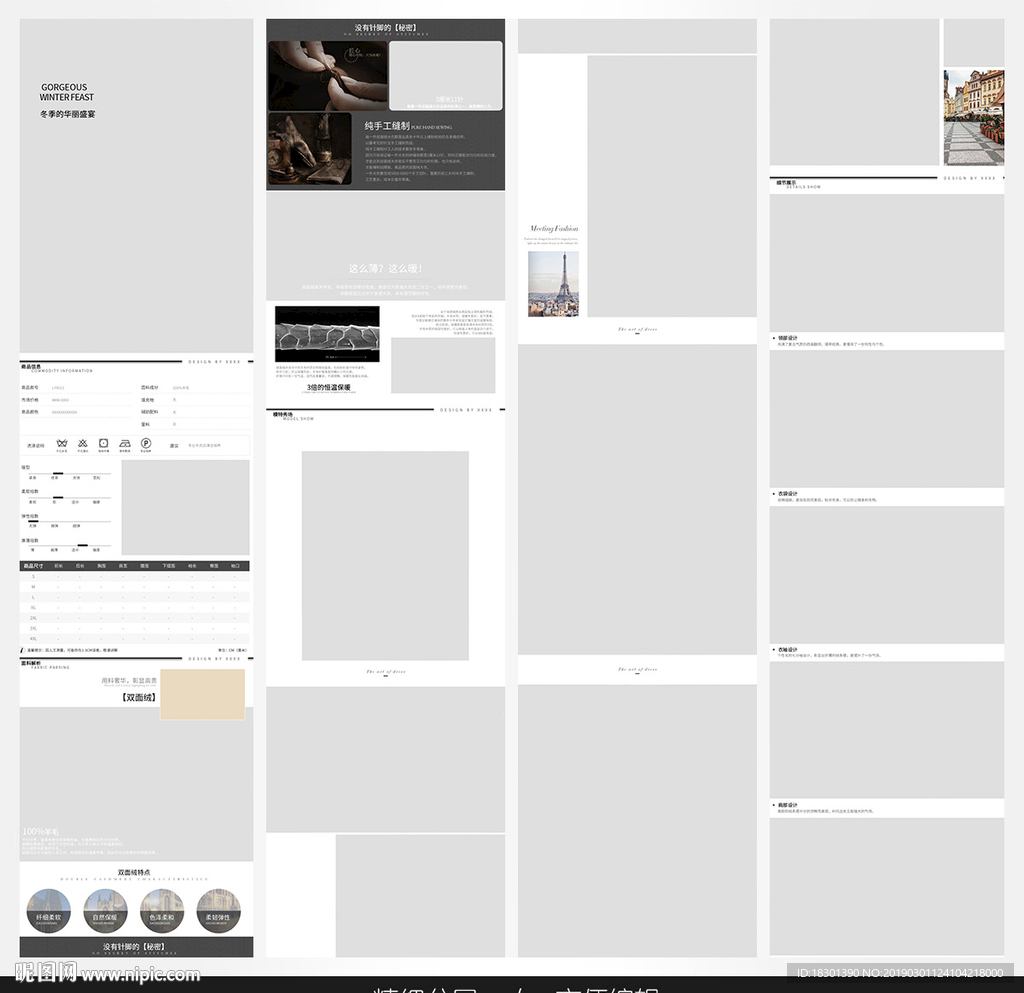Click the vintage sewing tools photo
1024x993 pixels.
tap(310, 149)
